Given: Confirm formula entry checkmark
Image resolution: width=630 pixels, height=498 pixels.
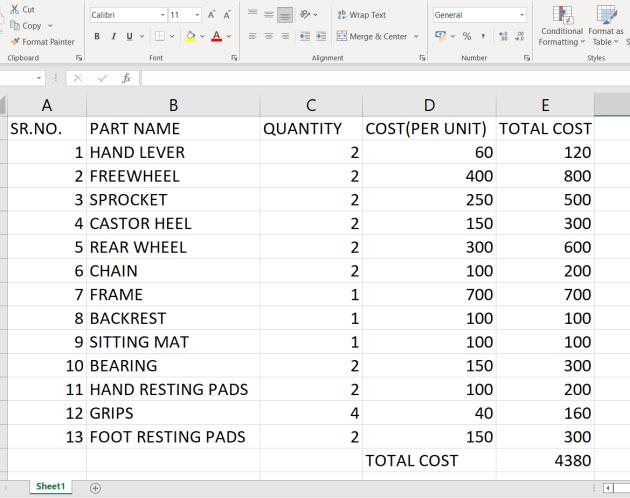Looking at the screenshot, I should tap(102, 78).
